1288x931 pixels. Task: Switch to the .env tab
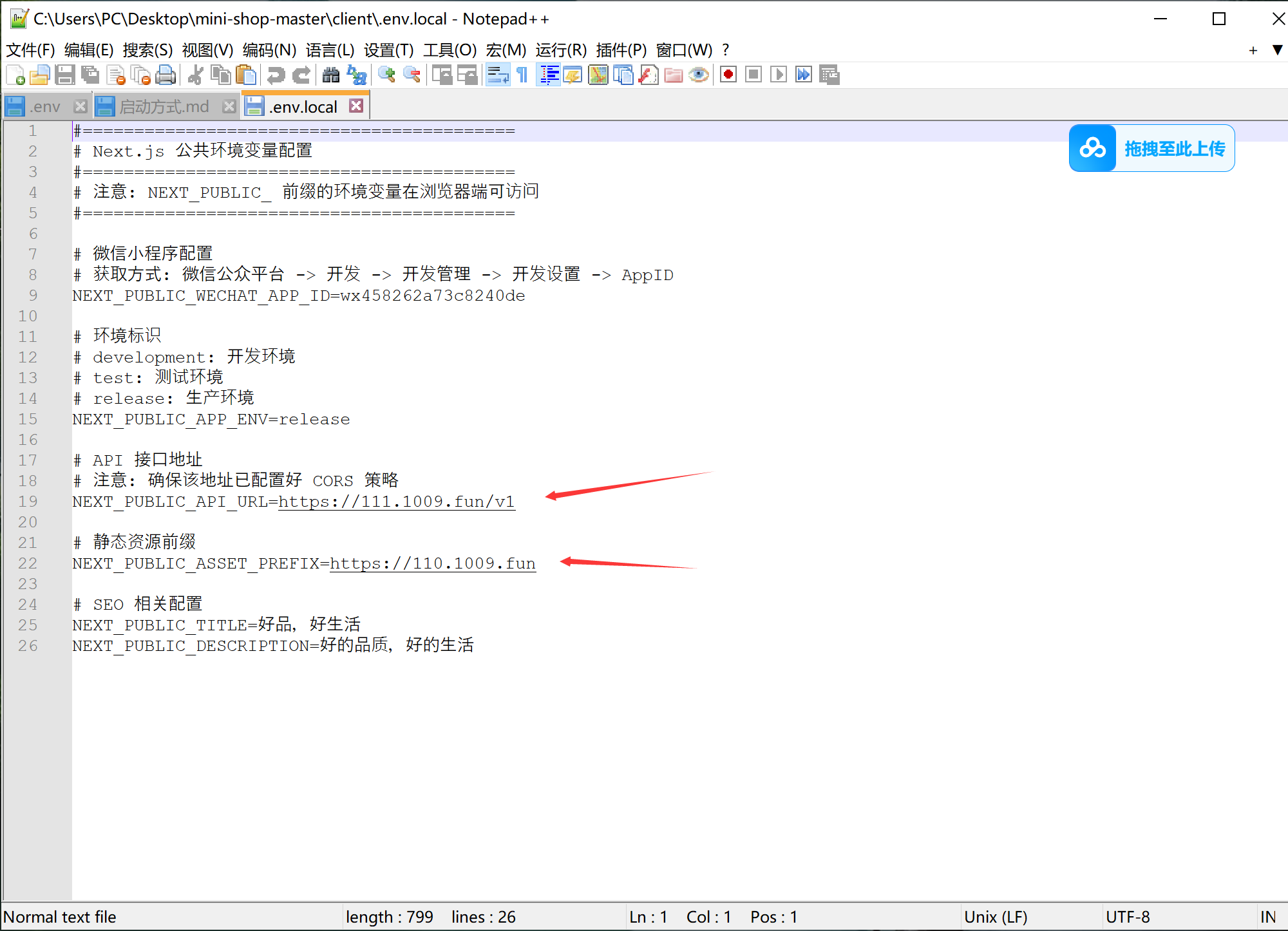45,107
